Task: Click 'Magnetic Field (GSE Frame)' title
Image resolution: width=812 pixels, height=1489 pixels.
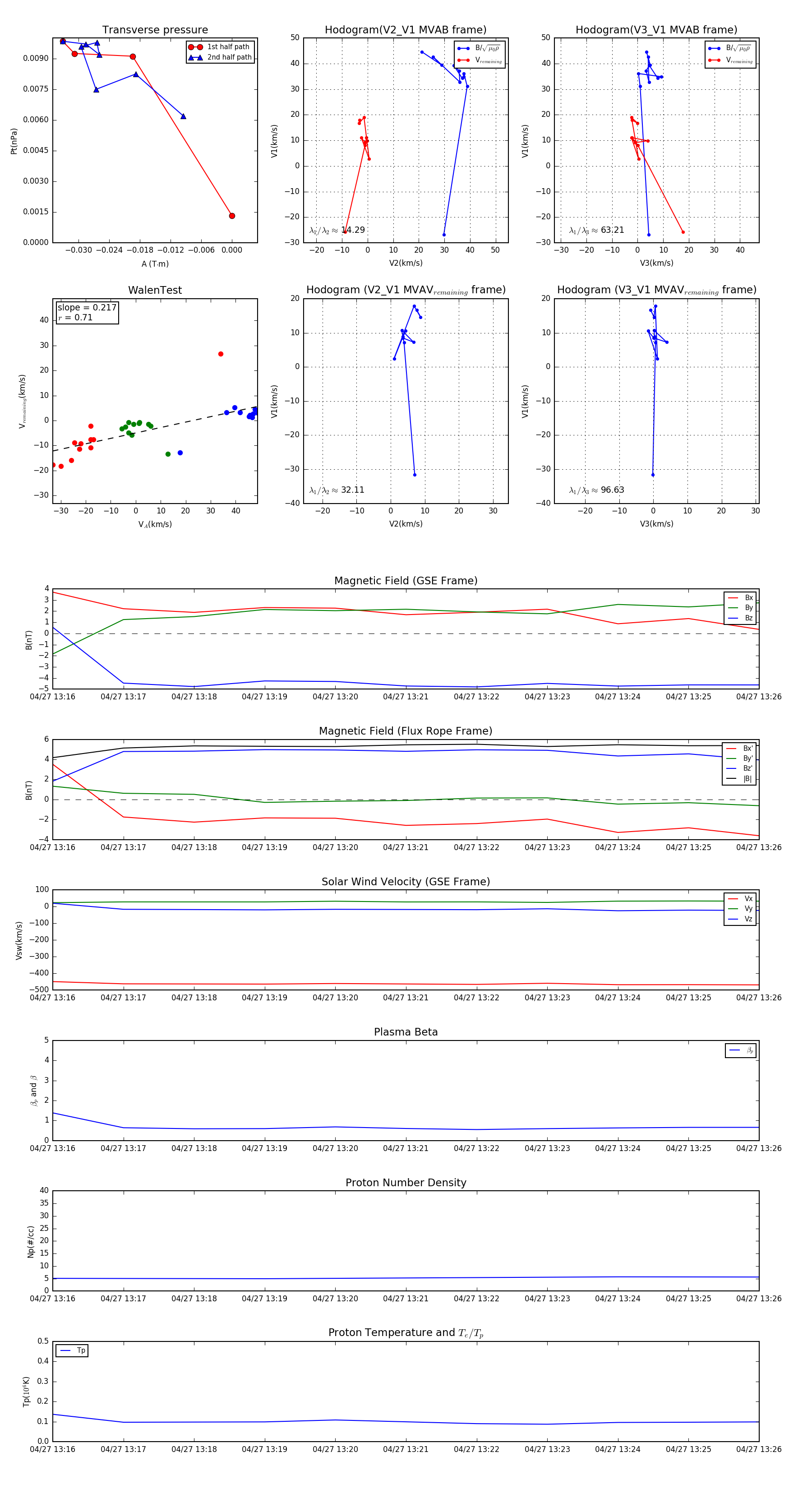Action: (406, 581)
